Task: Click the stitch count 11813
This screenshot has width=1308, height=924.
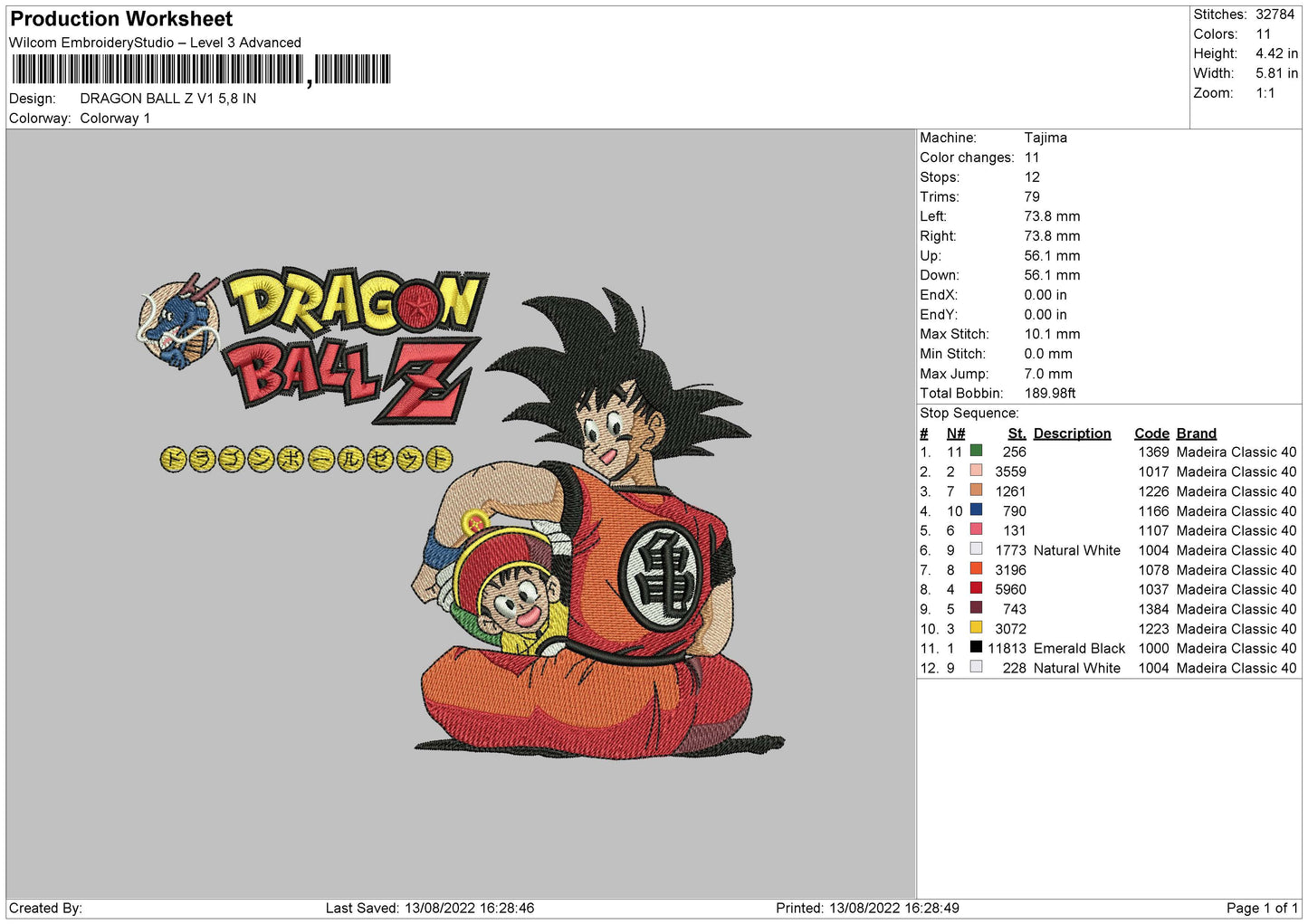Action: pos(1007,648)
